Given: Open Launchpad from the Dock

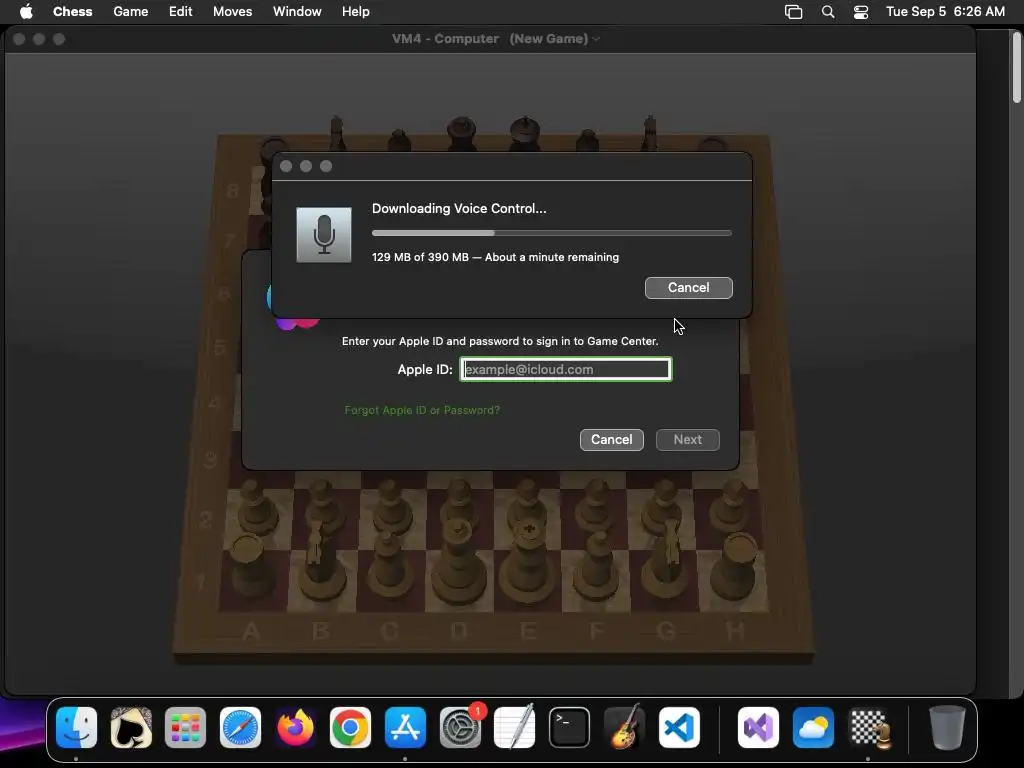Looking at the screenshot, I should click(185, 728).
